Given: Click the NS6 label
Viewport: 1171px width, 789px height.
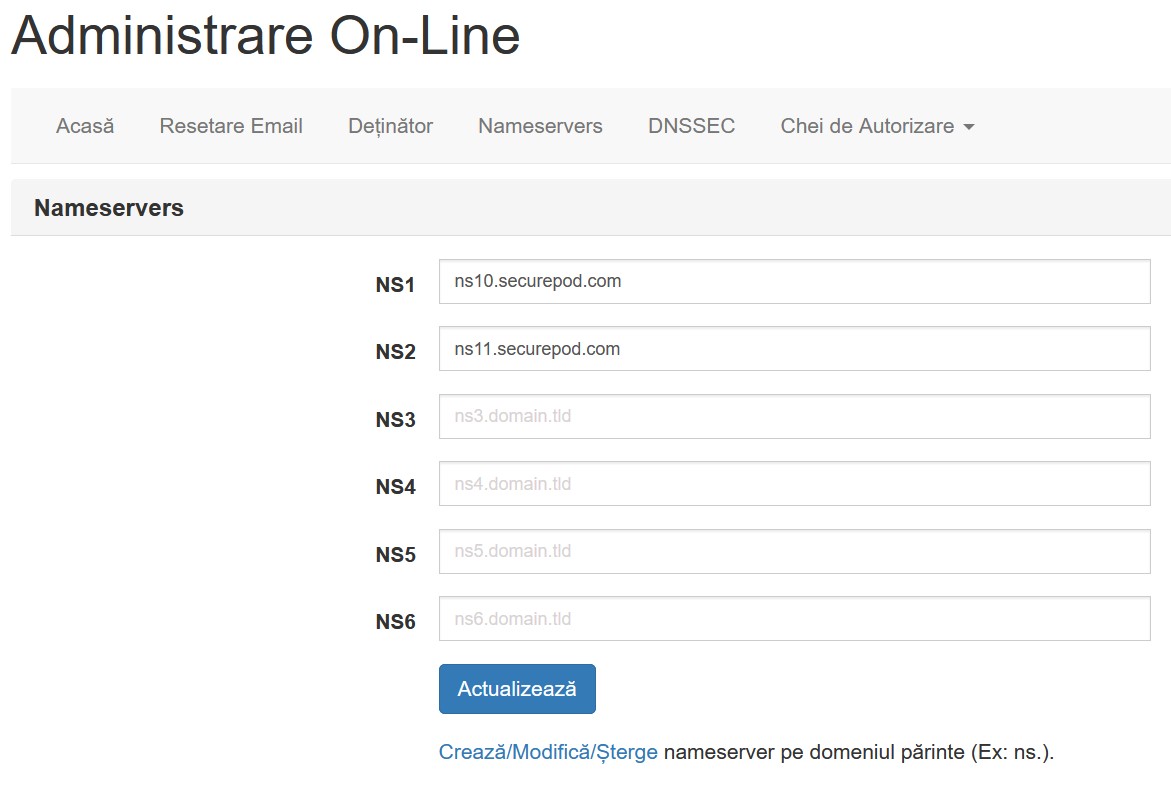Looking at the screenshot, I should [395, 622].
